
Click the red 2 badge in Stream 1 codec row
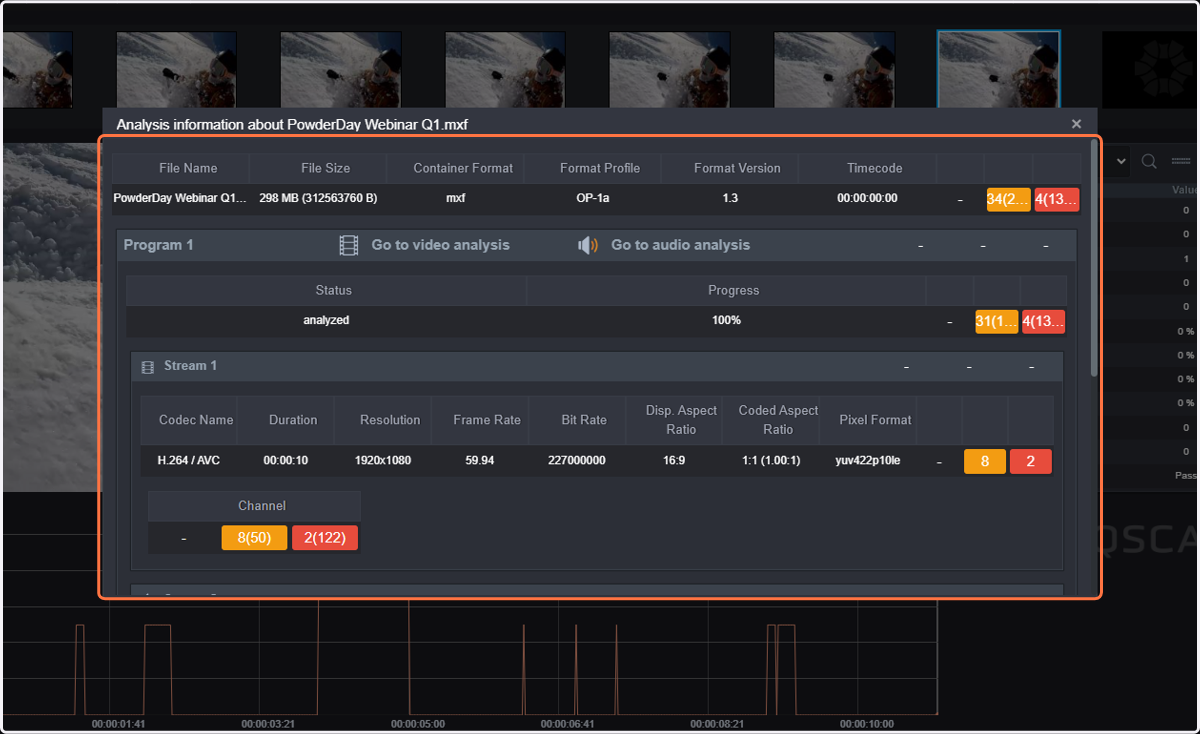(1031, 462)
